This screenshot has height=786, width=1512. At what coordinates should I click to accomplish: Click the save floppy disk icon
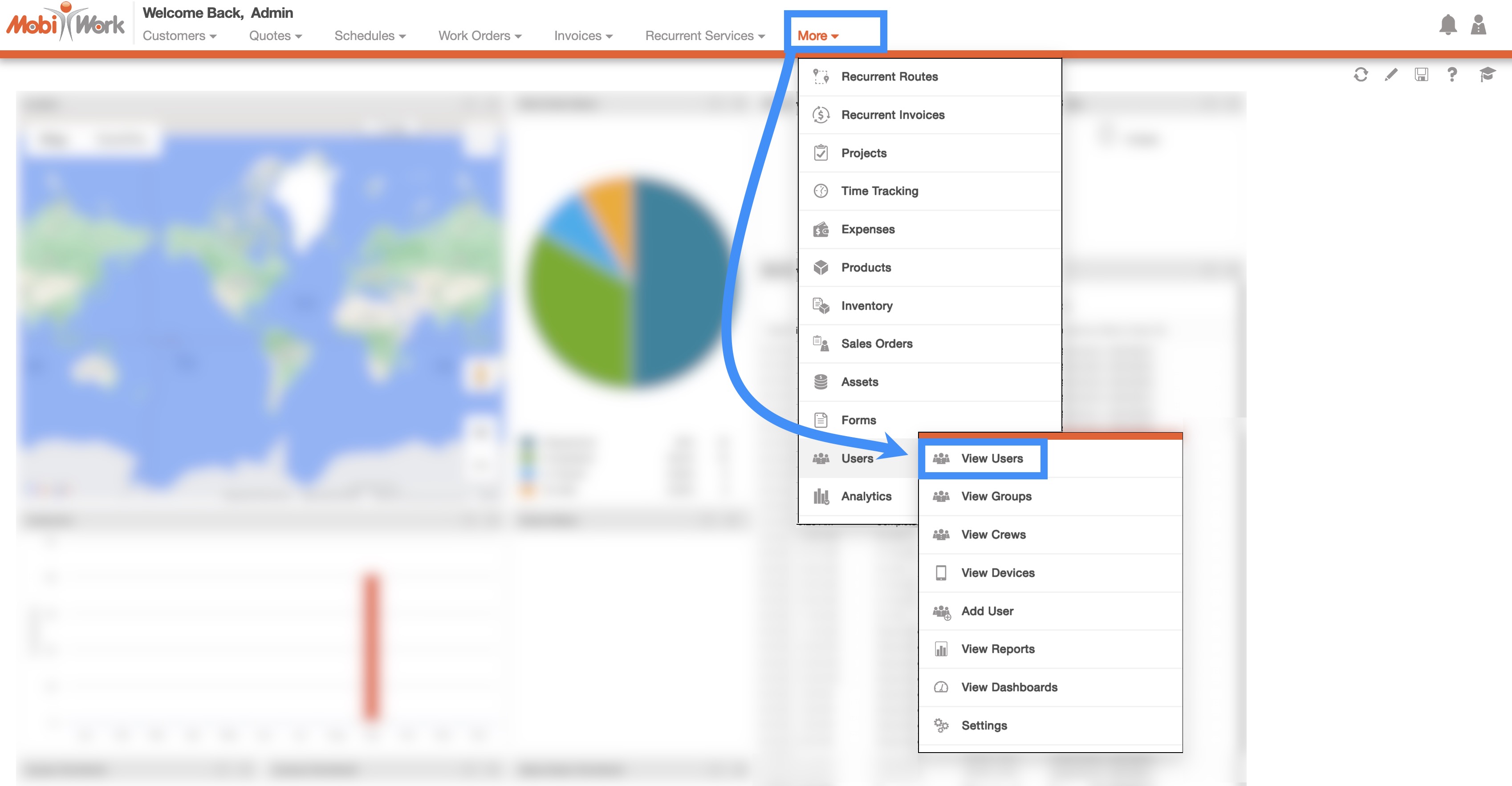(1421, 74)
